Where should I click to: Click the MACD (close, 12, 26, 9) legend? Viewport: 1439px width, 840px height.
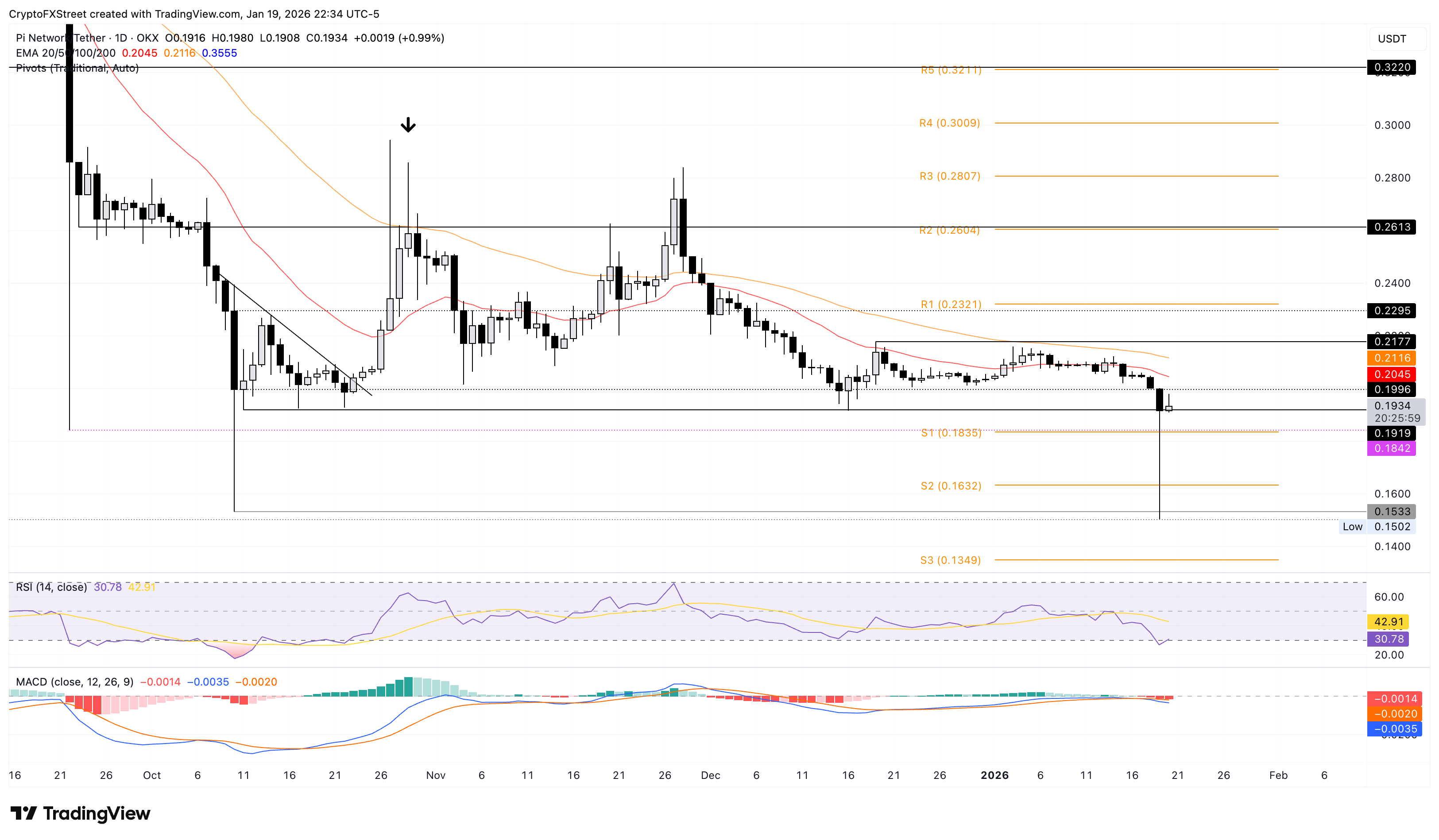[74, 682]
